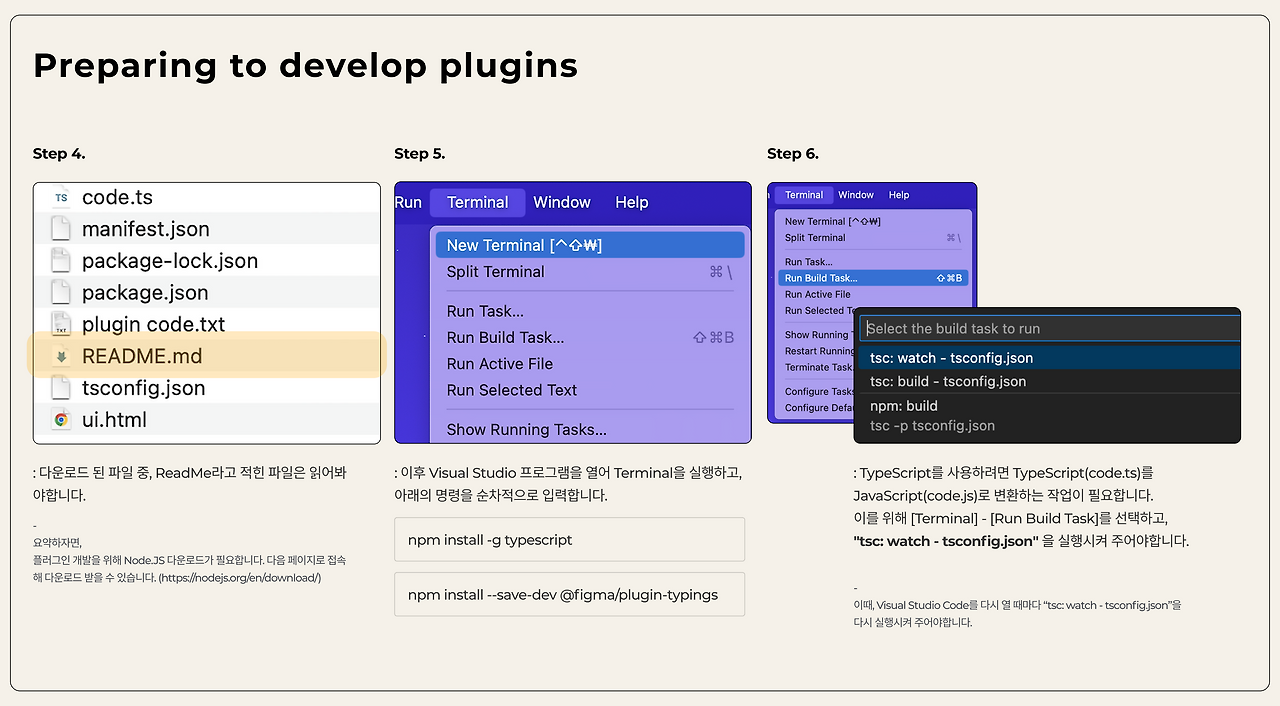Click the TypeScript icon next to code.ts
Screen dimensions: 1280x706
(x=61, y=198)
